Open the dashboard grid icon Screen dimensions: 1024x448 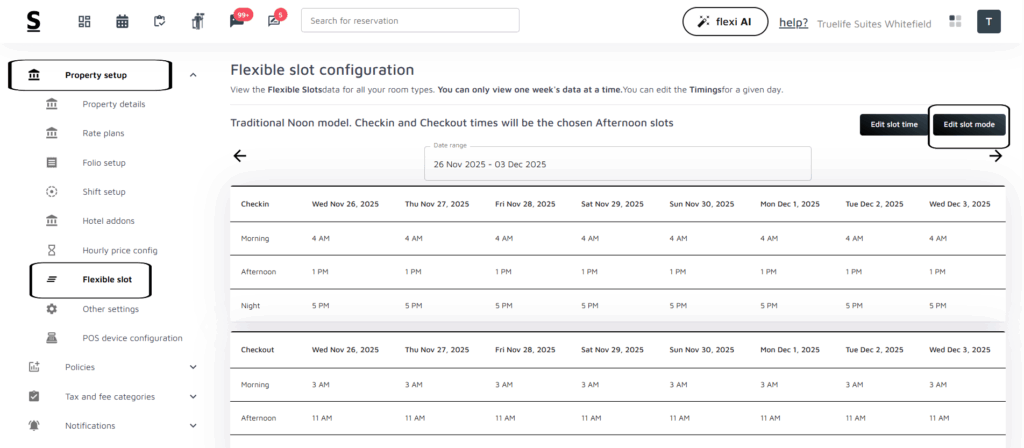84,21
